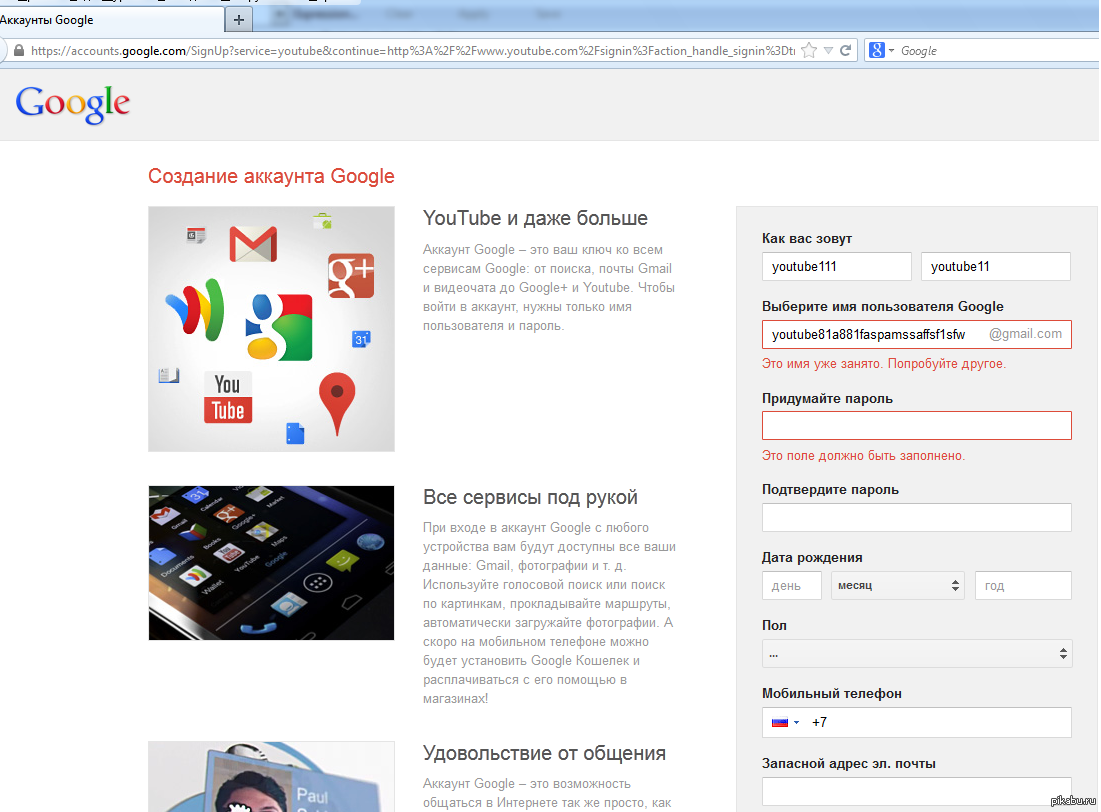Viewport: 1101px width, 812px height.
Task: Open the search engine selector in the search bar
Action: (881, 50)
